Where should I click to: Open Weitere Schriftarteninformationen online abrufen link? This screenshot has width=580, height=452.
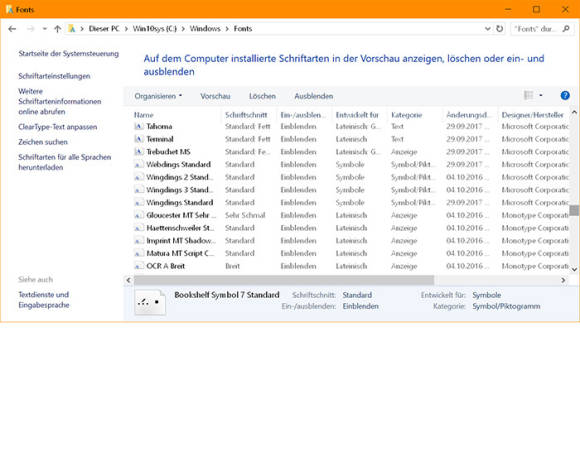(x=60, y=101)
